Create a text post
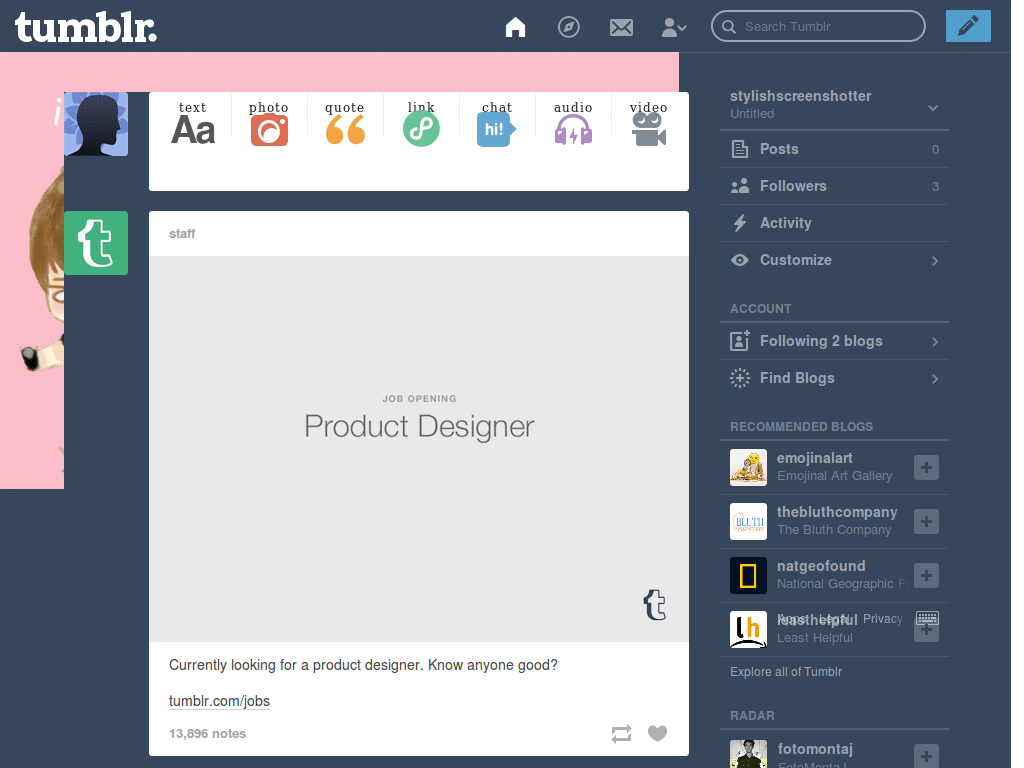This screenshot has width=1024, height=768. click(x=193, y=123)
